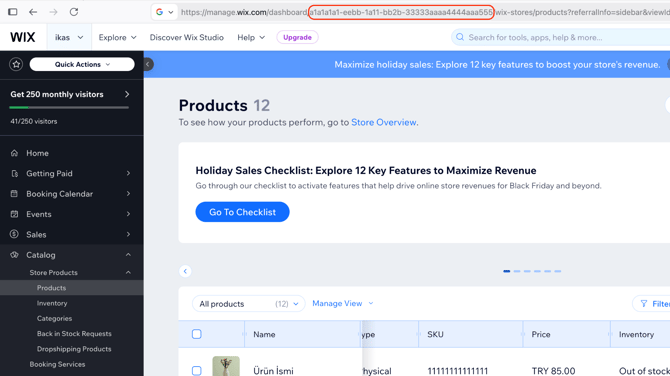Select the last carousel indicator dot
The width and height of the screenshot is (670, 376).
[x=558, y=271]
